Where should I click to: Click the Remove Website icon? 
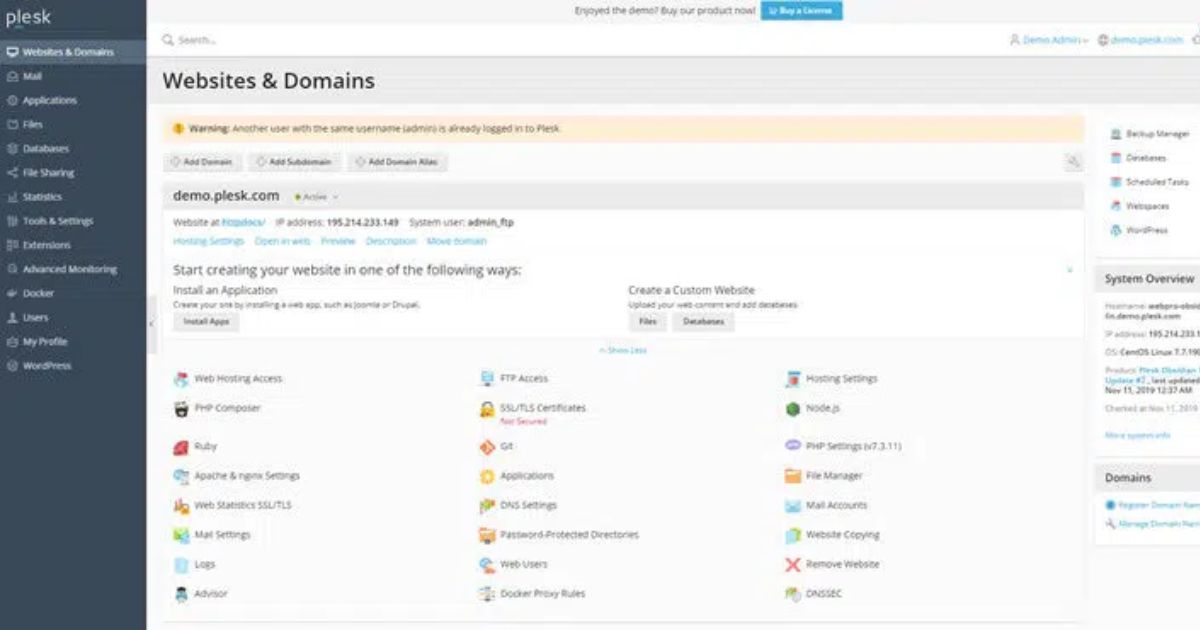pyautogui.click(x=793, y=564)
